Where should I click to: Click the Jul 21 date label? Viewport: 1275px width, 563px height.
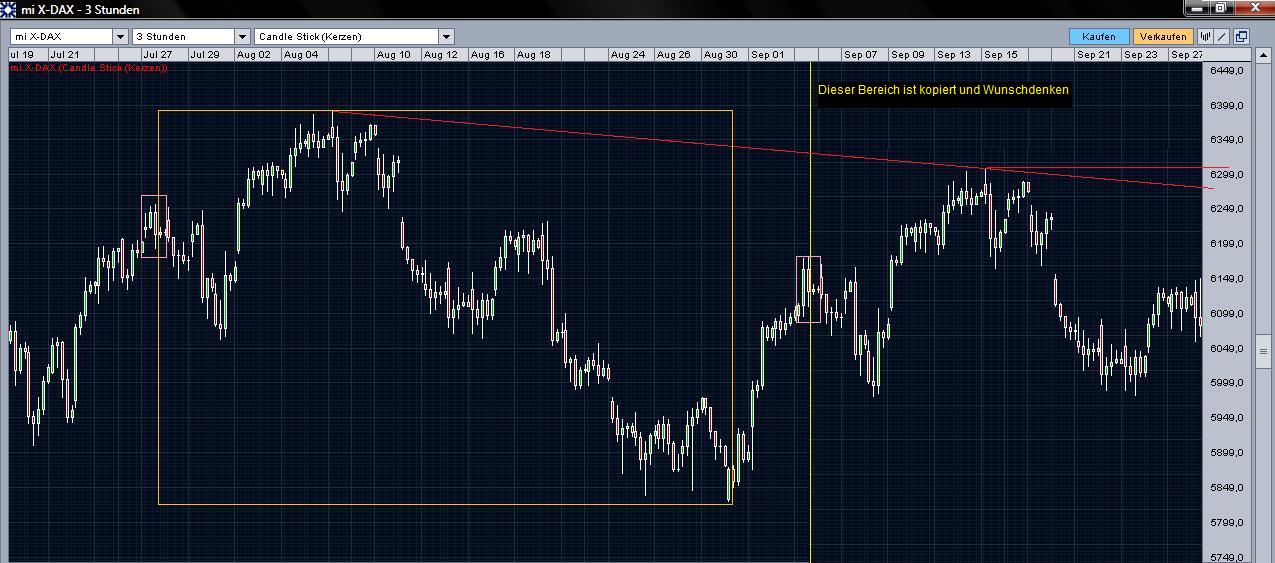coord(65,55)
